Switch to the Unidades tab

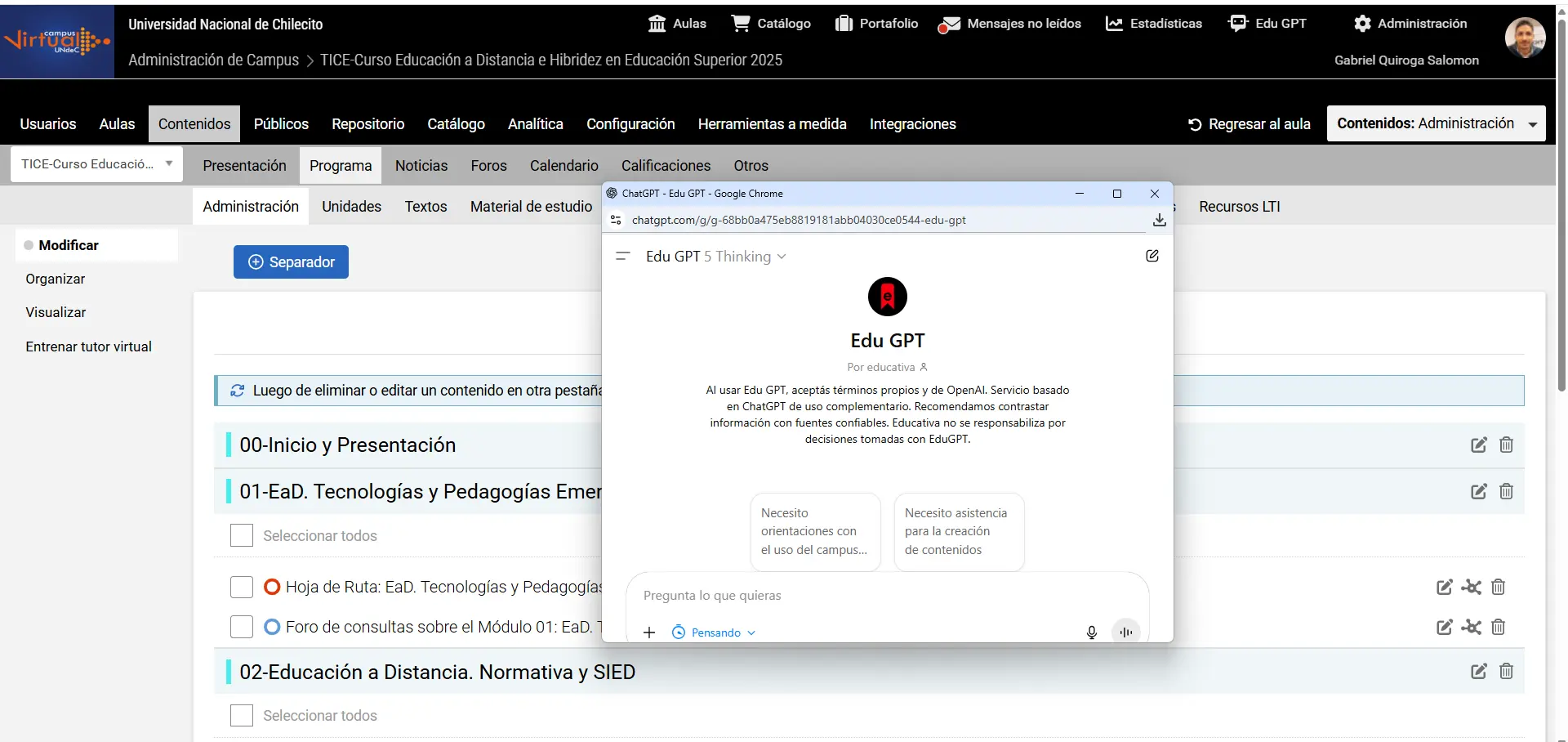click(x=351, y=207)
